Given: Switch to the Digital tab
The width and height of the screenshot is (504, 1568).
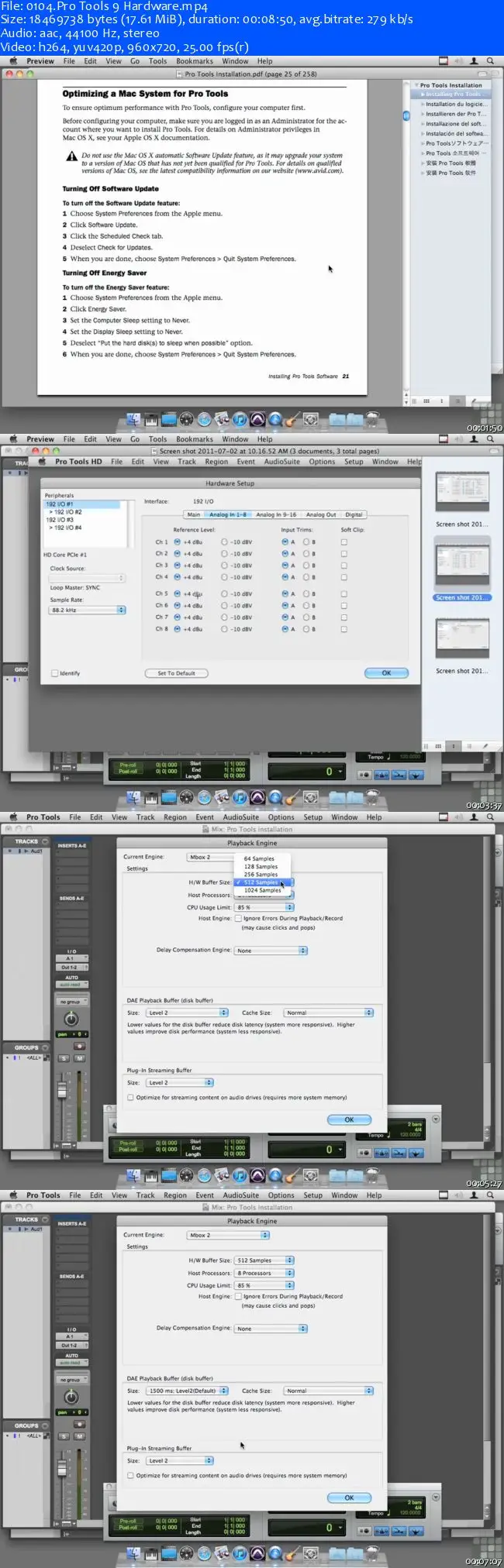Looking at the screenshot, I should [354, 514].
